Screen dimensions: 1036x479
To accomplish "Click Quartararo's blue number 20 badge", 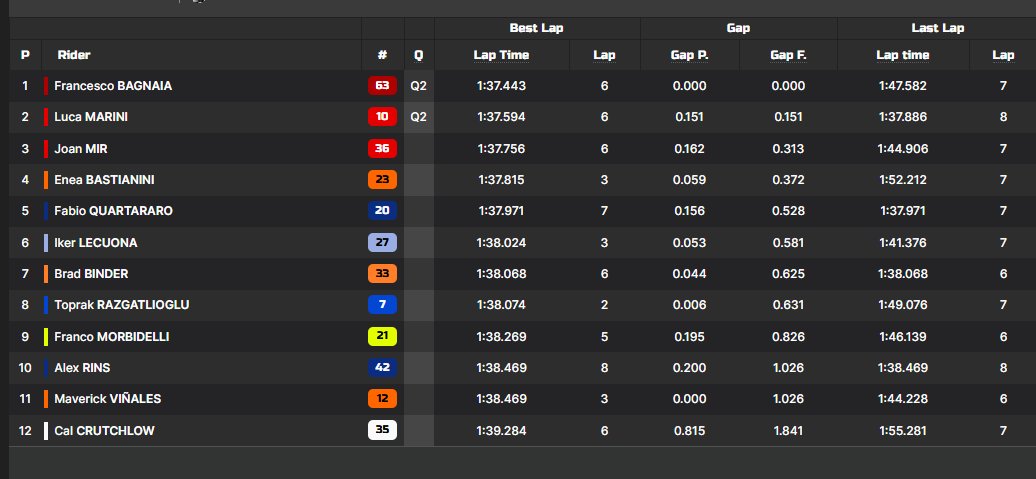I will coord(382,211).
